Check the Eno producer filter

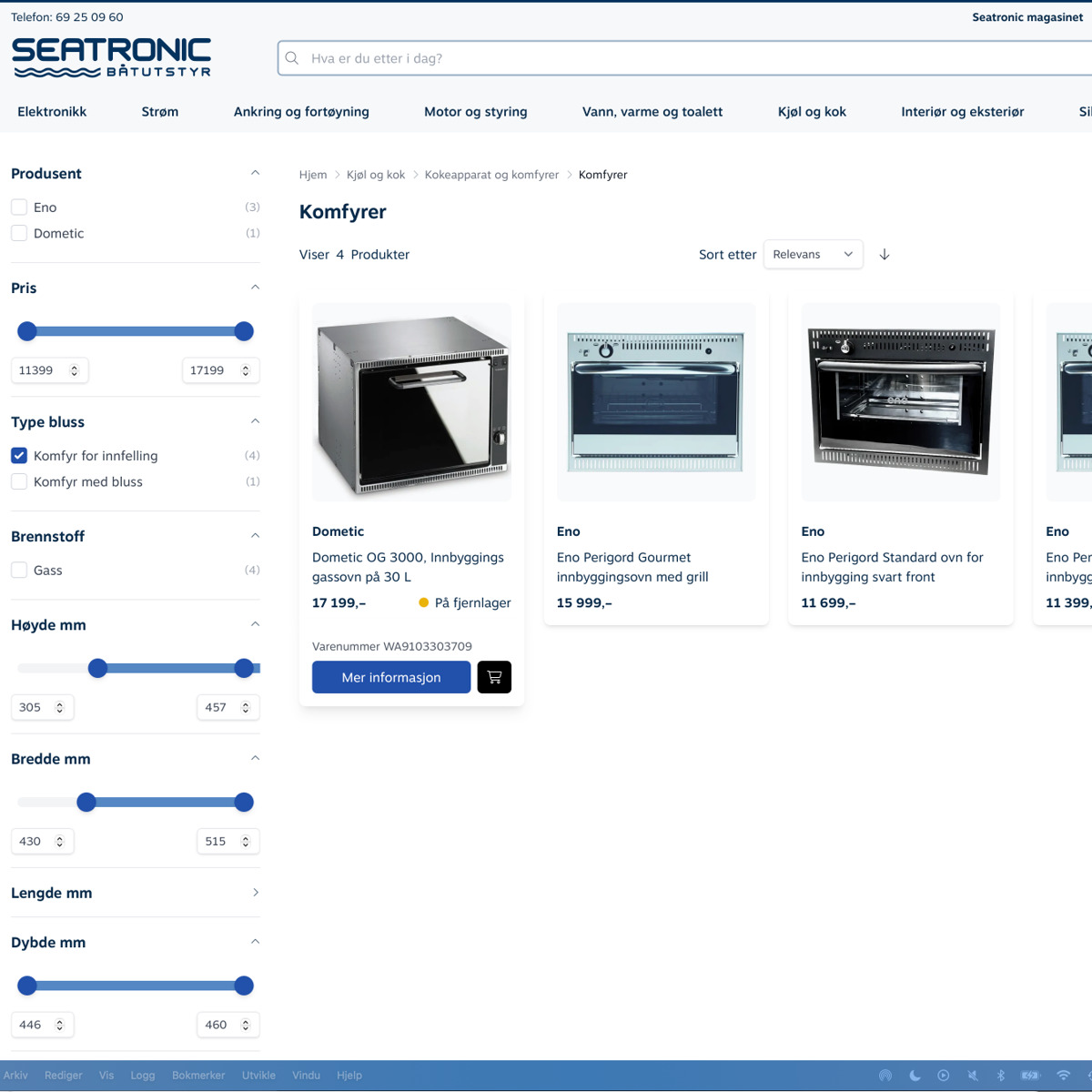(19, 207)
